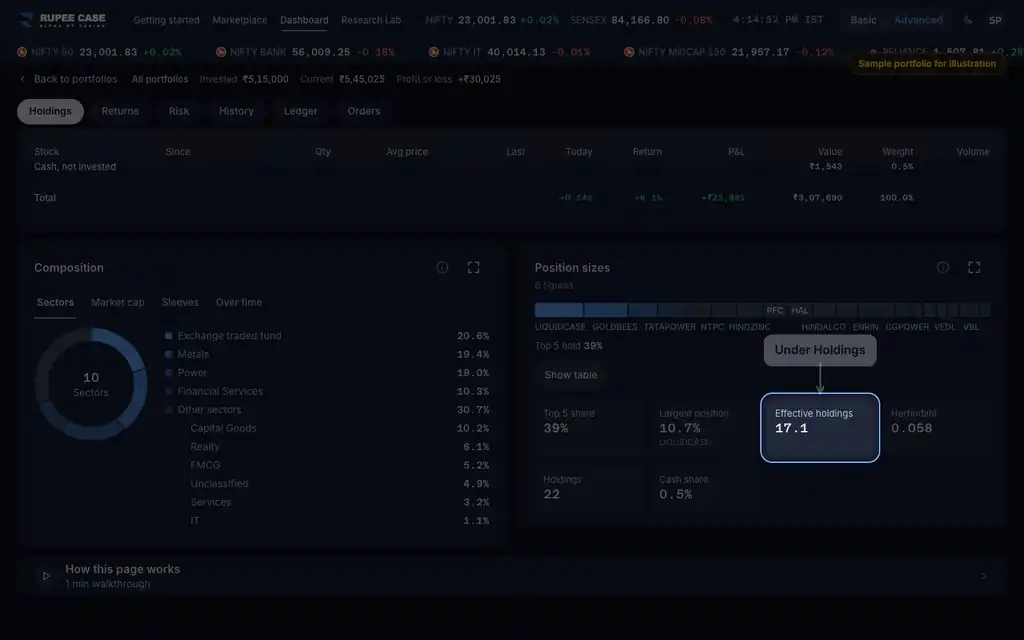Viewport: 1024px width, 640px height.
Task: Click the back arrow beside Back to portfolios
Action: tap(23, 79)
